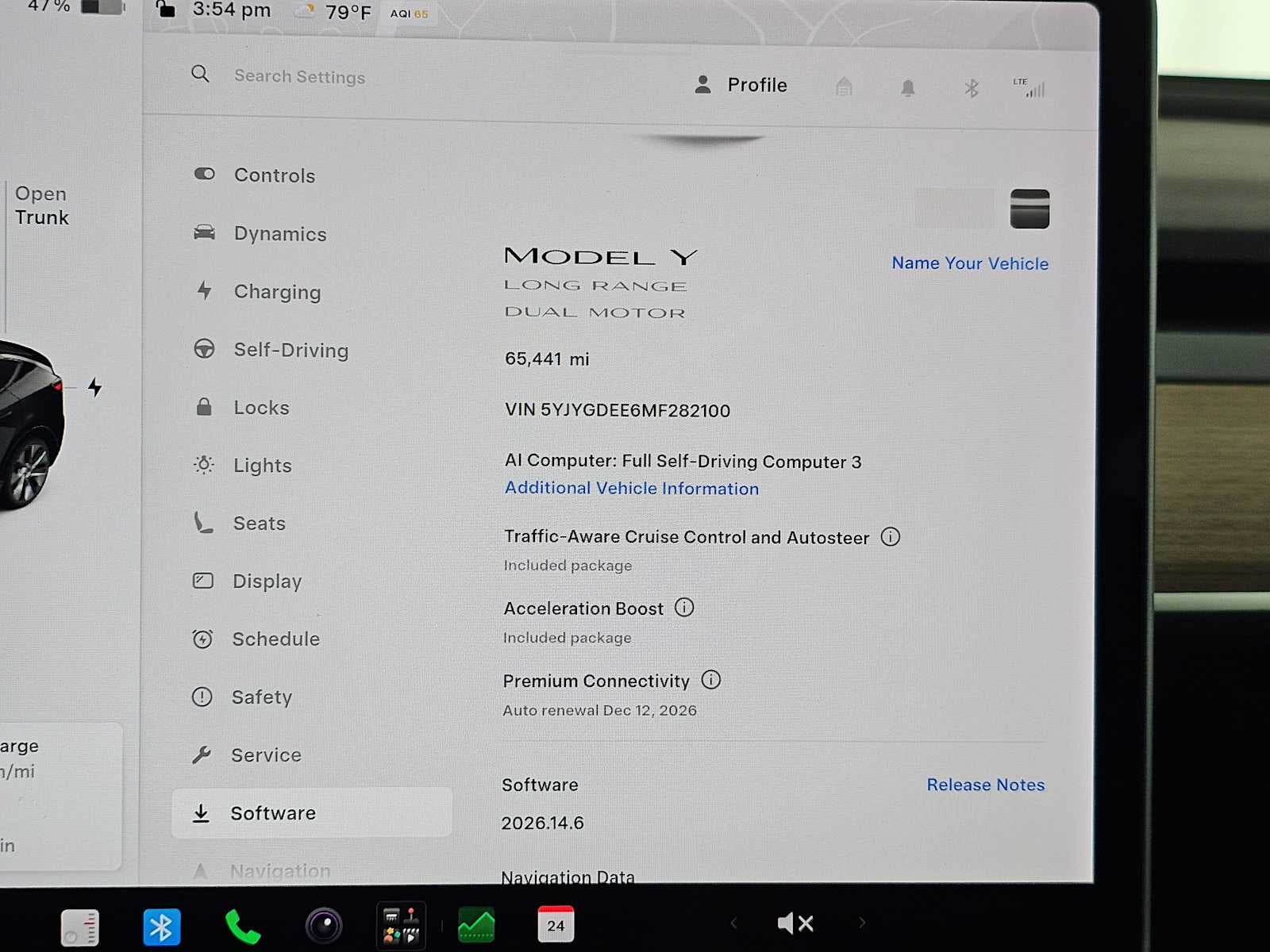The image size is (1270, 952).
Task: Open the Phone app in the dock
Action: (242, 927)
